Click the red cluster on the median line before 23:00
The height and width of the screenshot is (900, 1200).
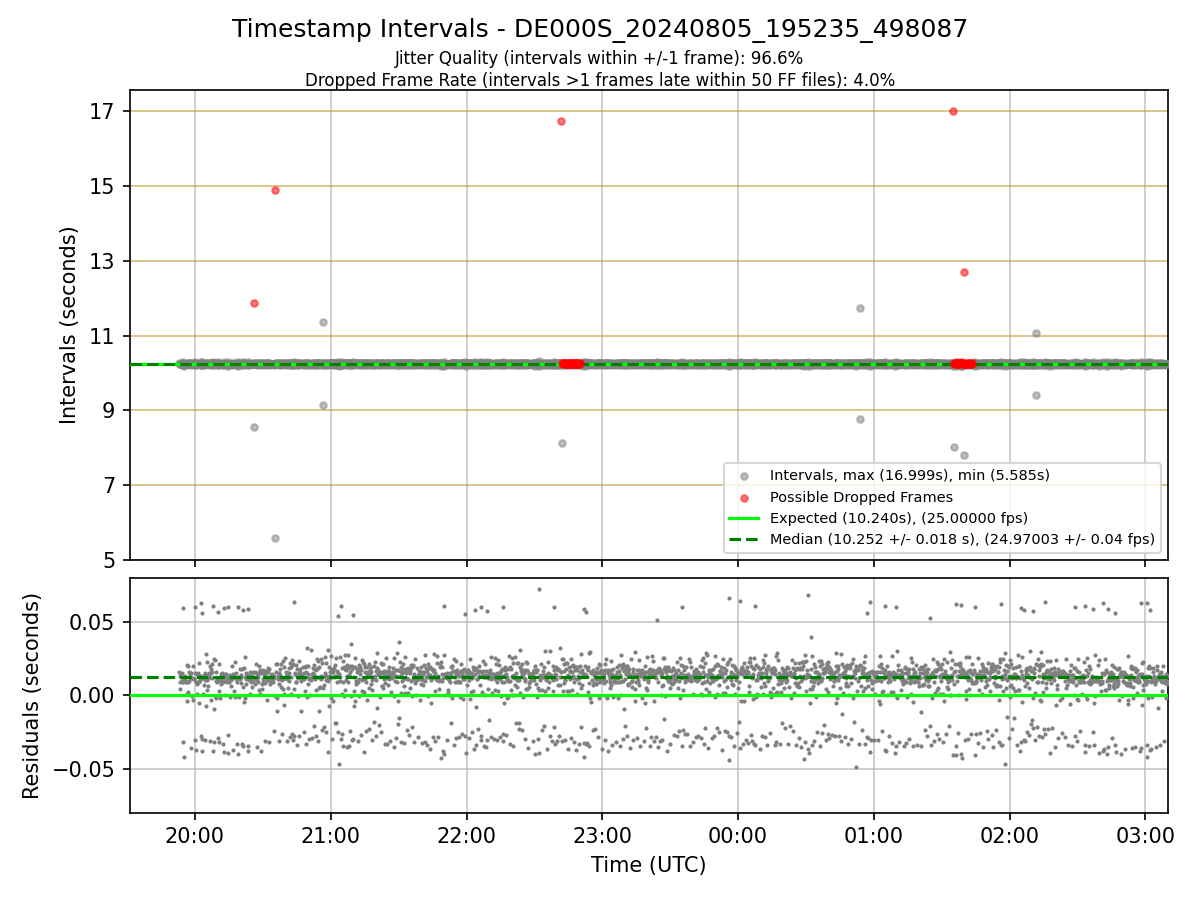point(571,364)
